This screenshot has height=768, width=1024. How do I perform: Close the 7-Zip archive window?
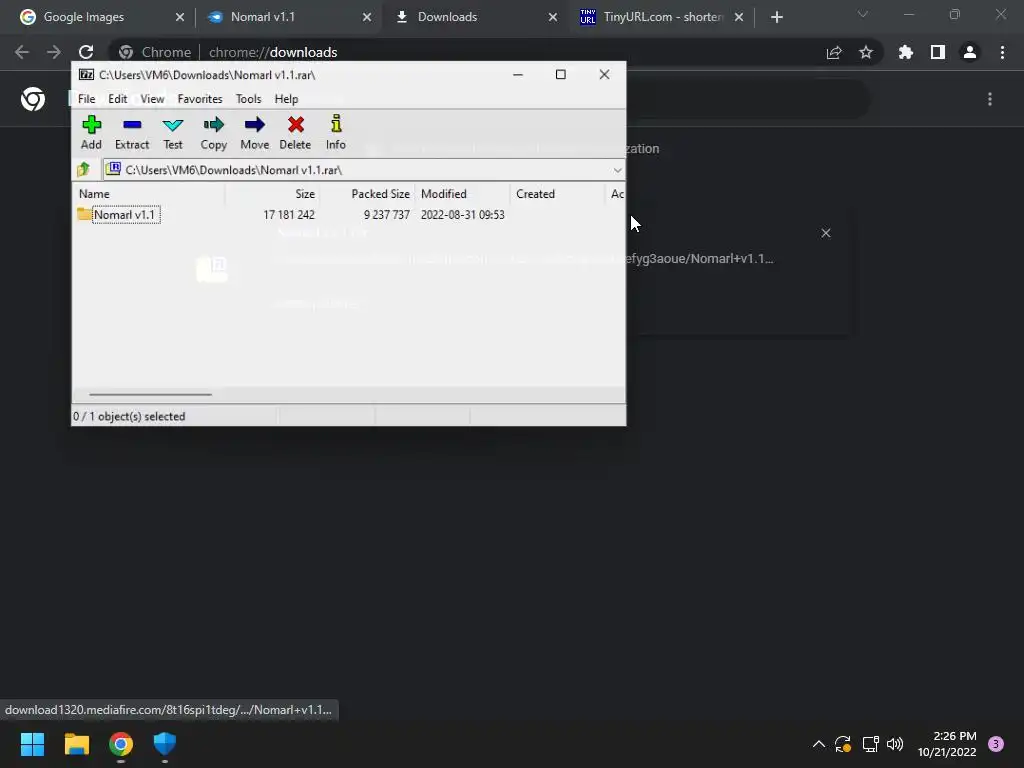point(604,74)
